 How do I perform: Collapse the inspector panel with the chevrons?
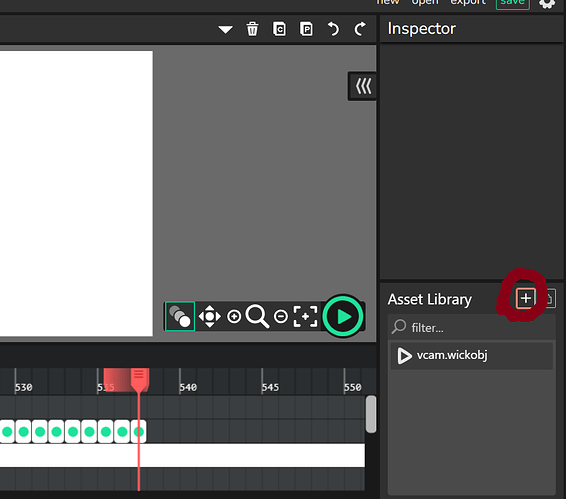pyautogui.click(x=363, y=86)
